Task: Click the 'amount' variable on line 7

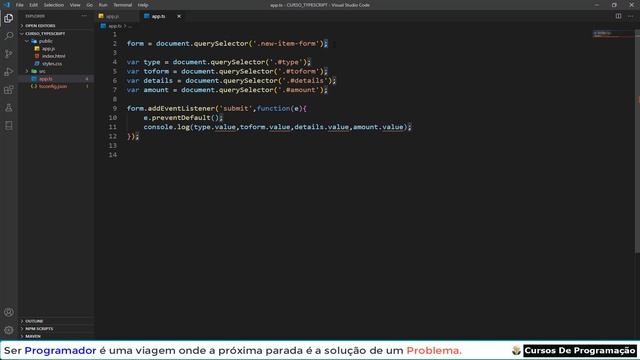Action: [156, 90]
